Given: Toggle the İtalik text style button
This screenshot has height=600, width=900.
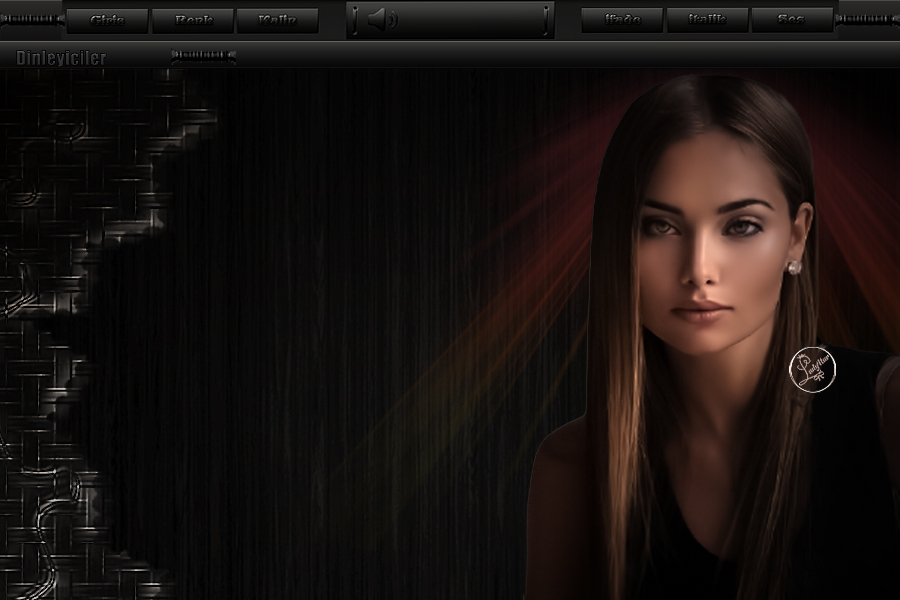Looking at the screenshot, I should click(x=707, y=20).
